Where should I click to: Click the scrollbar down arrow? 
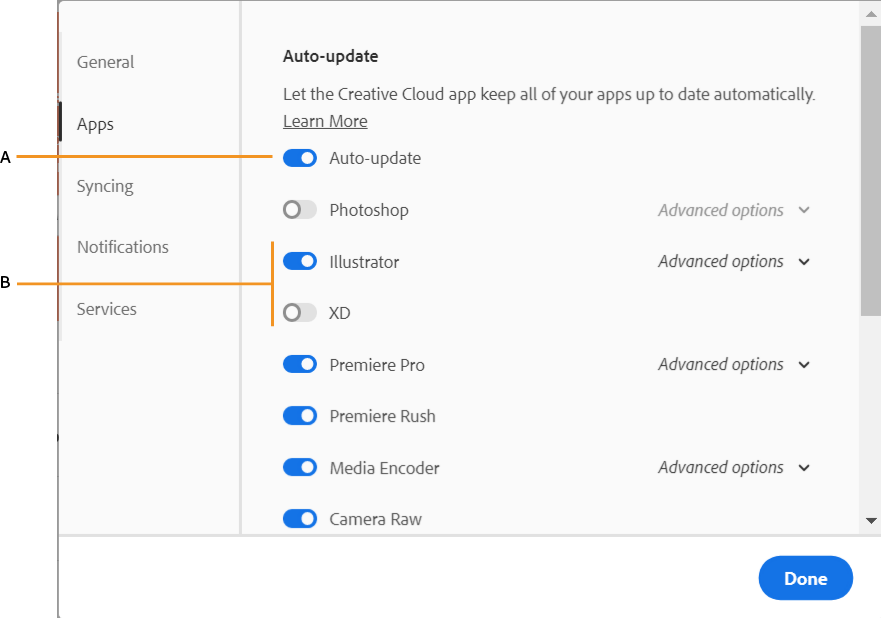click(x=871, y=521)
